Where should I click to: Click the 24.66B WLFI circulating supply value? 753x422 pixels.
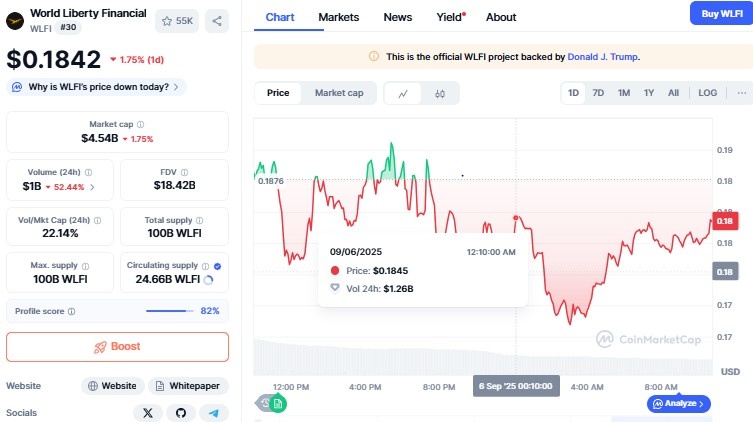pos(168,279)
